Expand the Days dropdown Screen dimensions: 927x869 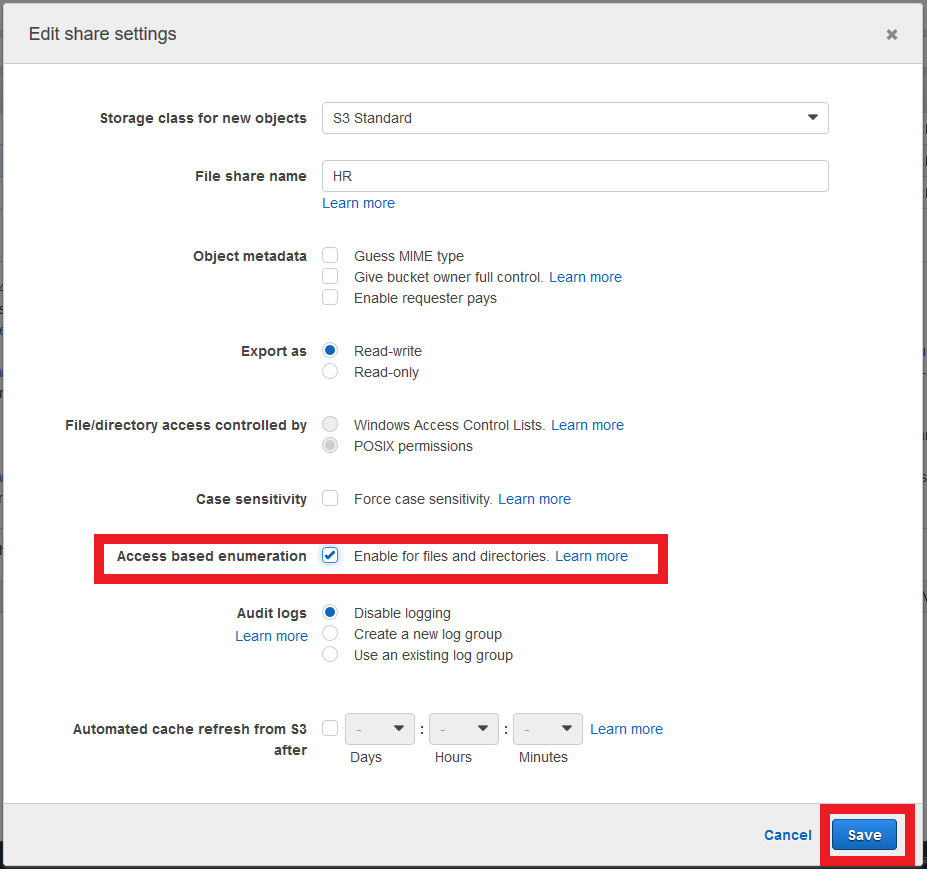[x=379, y=728]
